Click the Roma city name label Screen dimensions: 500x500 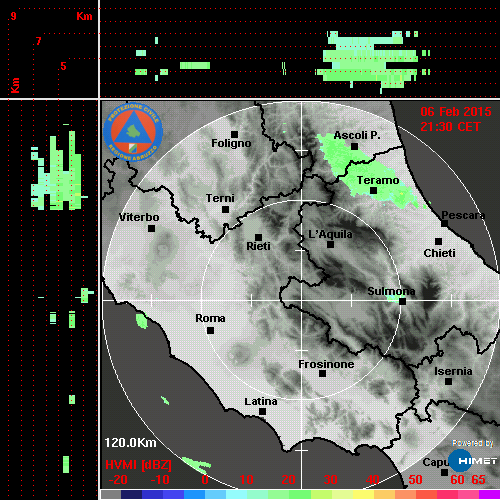[210, 318]
